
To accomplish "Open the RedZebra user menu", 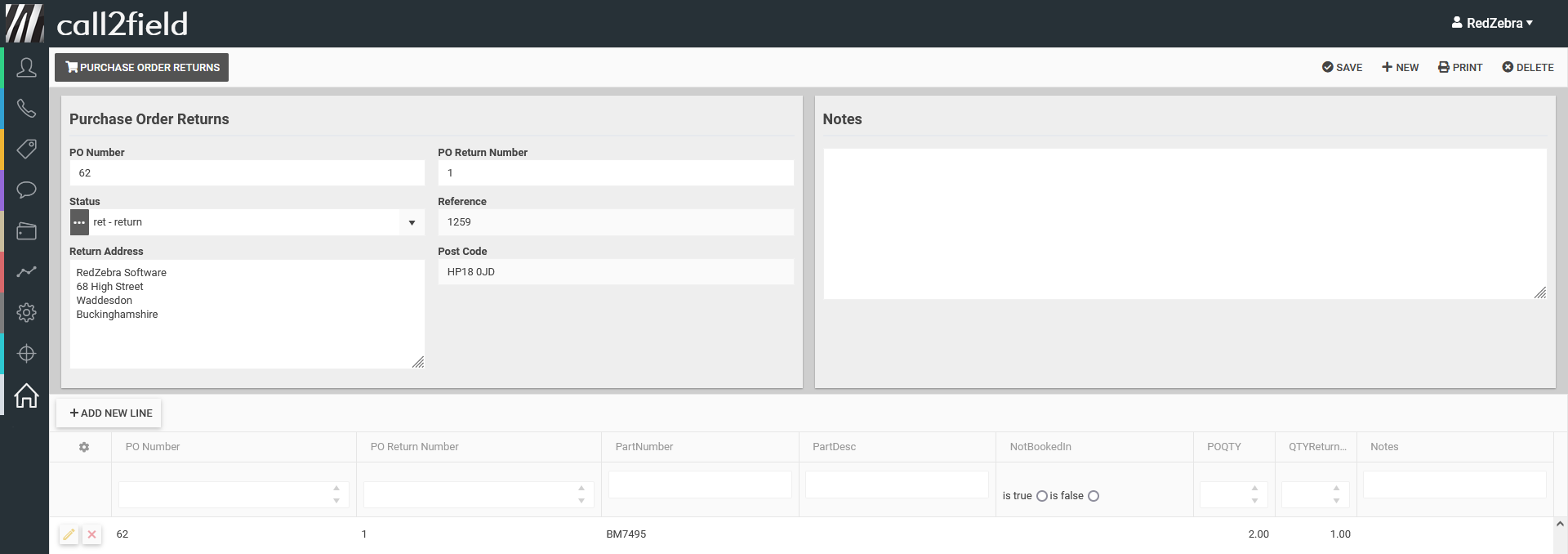I will (x=1492, y=23).
